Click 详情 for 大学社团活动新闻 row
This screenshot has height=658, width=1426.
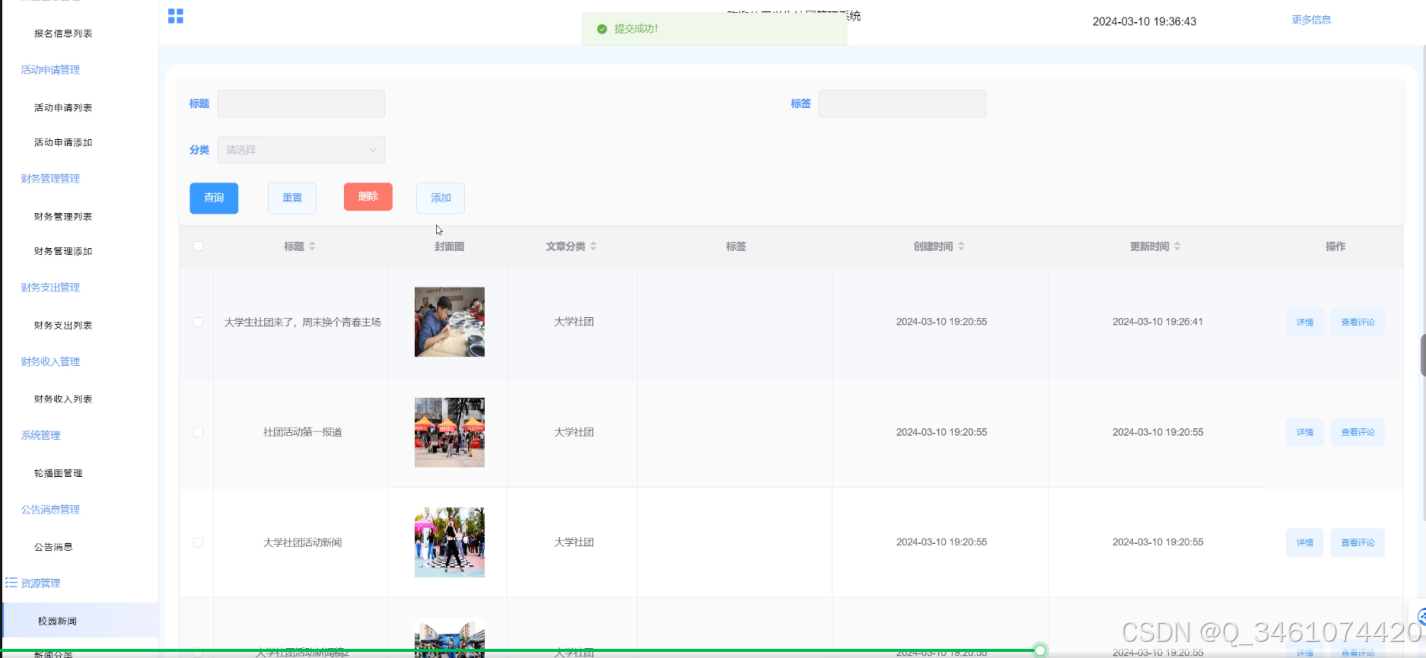click(1305, 542)
